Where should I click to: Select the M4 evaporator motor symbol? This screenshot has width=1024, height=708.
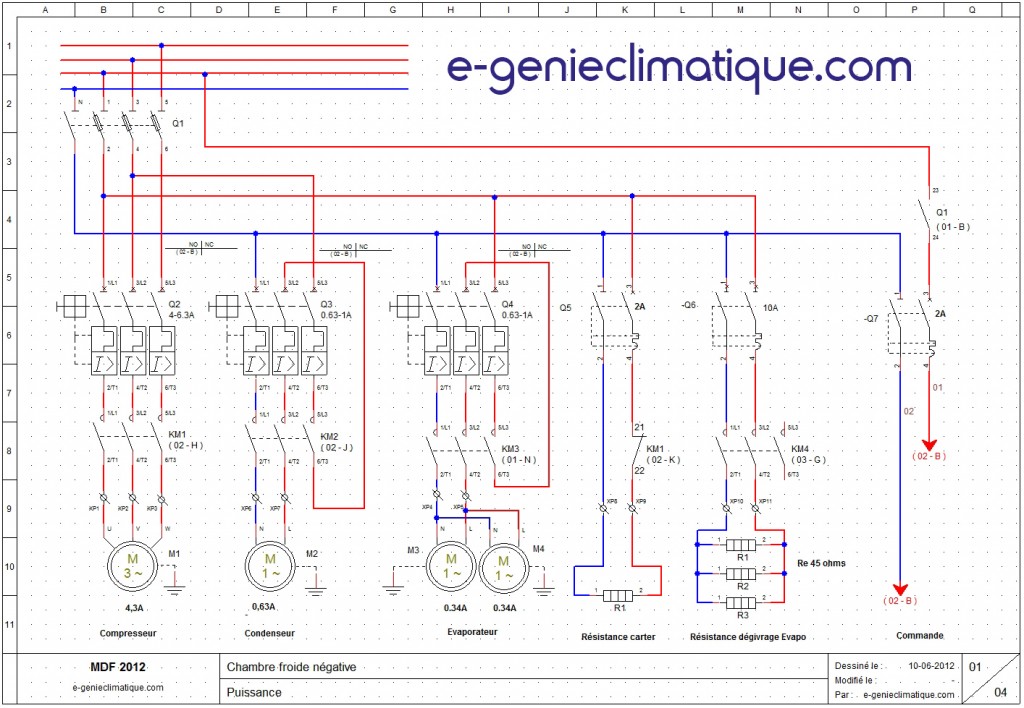[x=504, y=567]
